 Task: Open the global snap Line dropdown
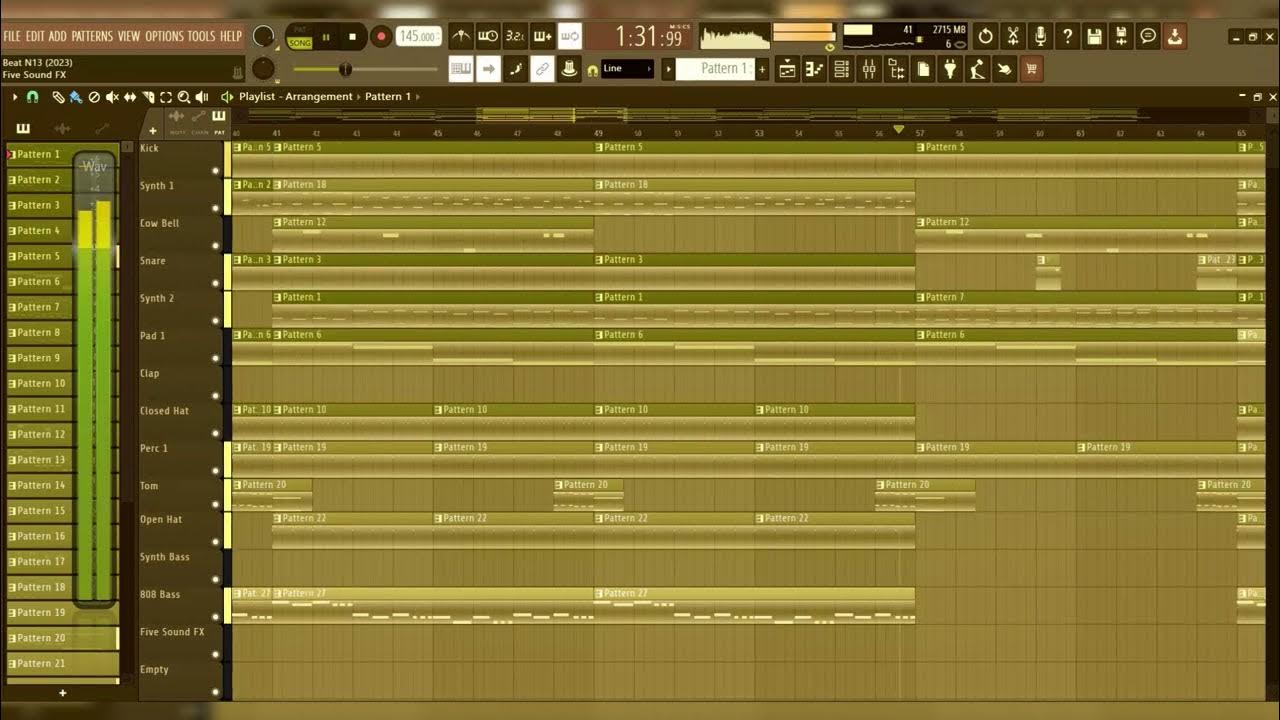[x=627, y=69]
